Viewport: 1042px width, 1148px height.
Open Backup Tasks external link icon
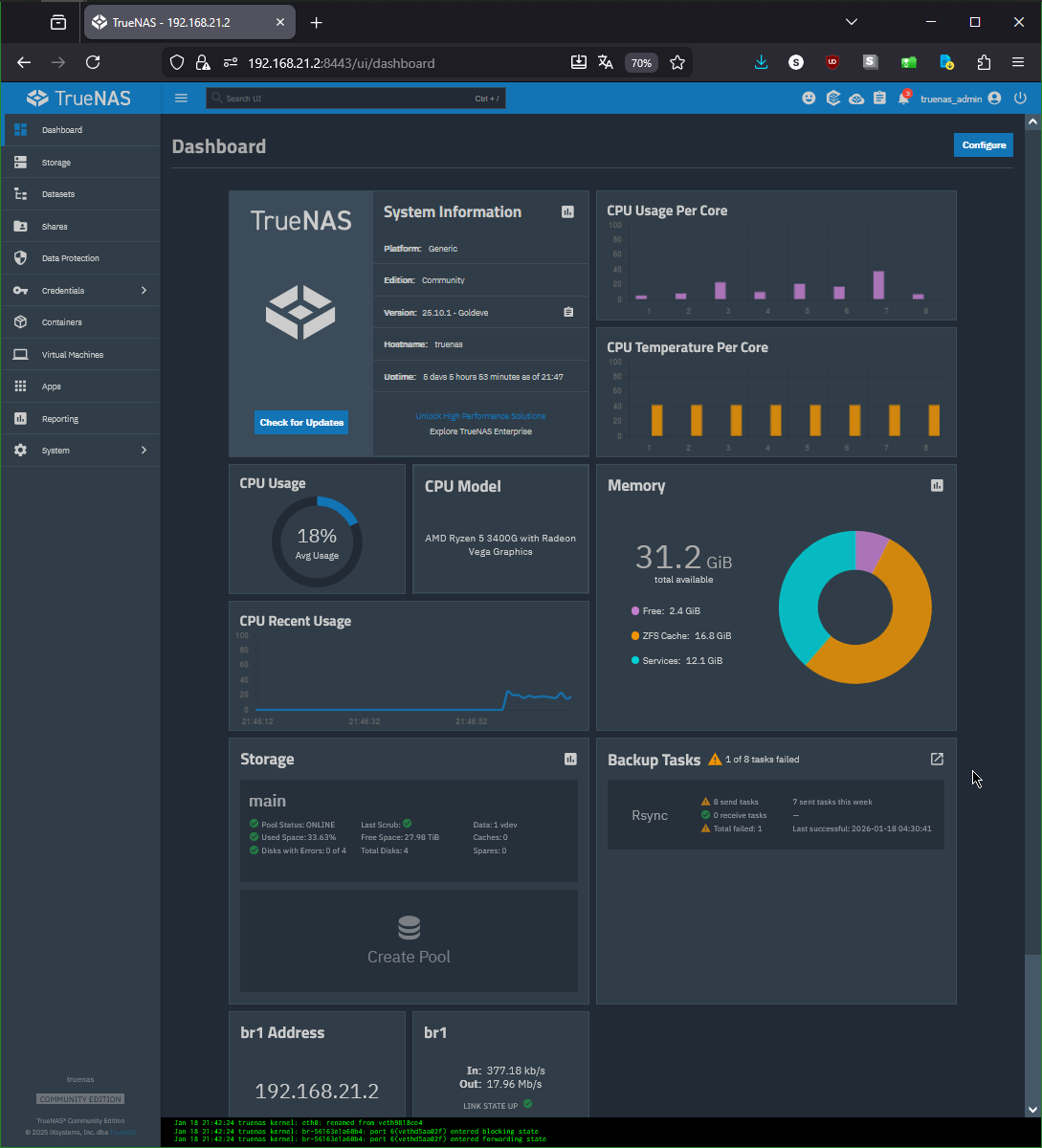[x=937, y=760]
